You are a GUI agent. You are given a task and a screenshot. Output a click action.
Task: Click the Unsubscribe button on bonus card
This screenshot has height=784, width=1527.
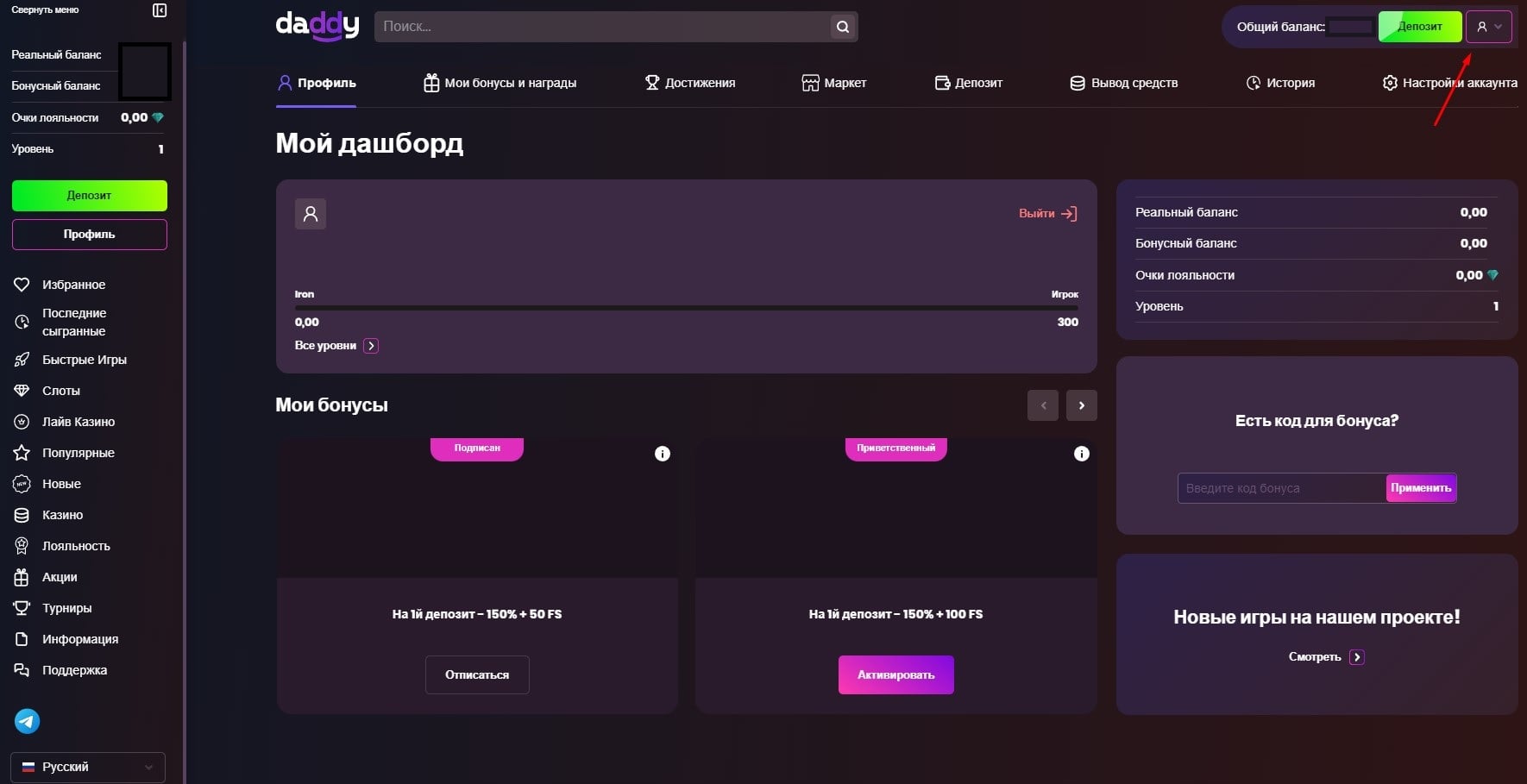(x=477, y=674)
